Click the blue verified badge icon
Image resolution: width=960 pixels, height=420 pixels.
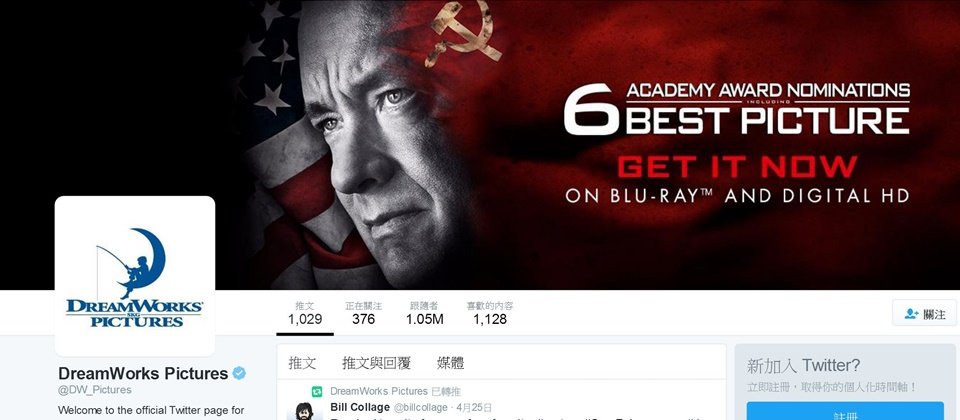[239, 373]
